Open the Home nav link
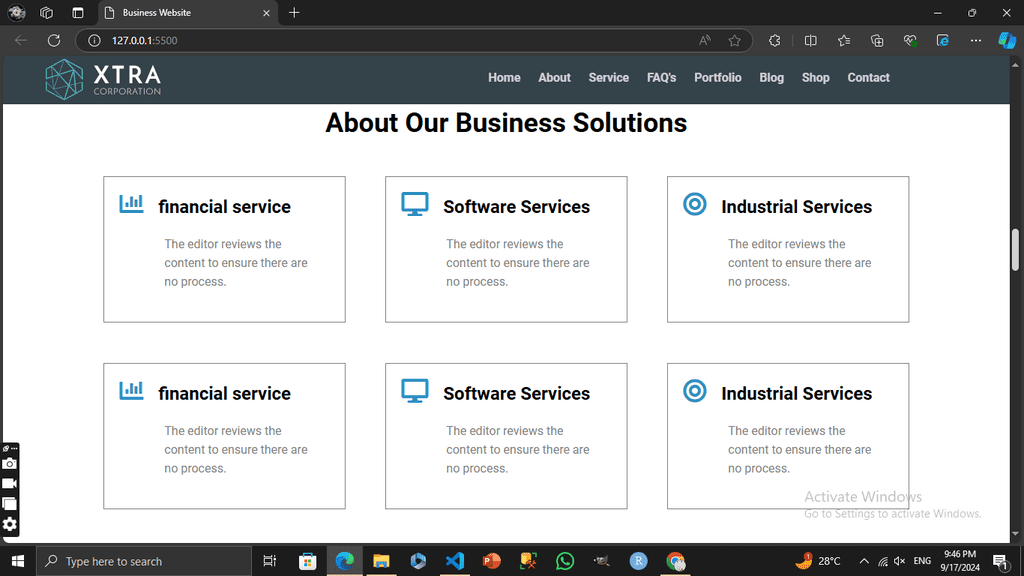Viewport: 1024px width, 576px height. [x=504, y=78]
